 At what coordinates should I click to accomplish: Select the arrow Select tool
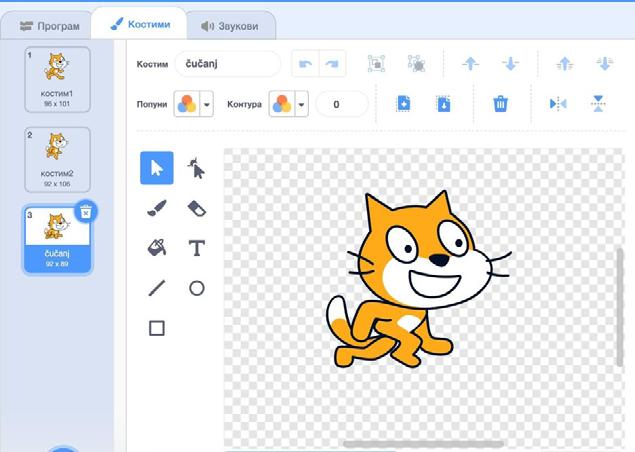coord(157,168)
